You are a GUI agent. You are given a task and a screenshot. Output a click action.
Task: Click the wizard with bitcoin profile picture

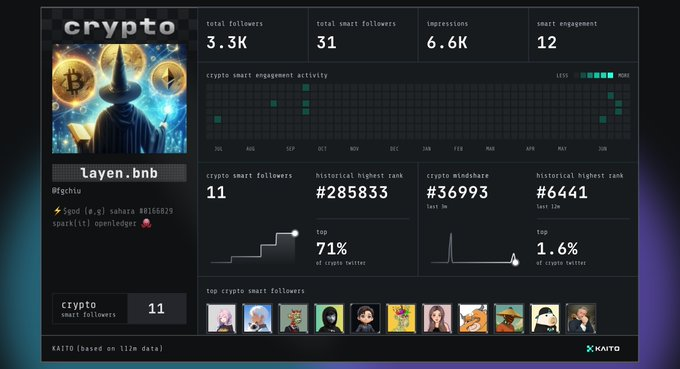click(x=119, y=98)
